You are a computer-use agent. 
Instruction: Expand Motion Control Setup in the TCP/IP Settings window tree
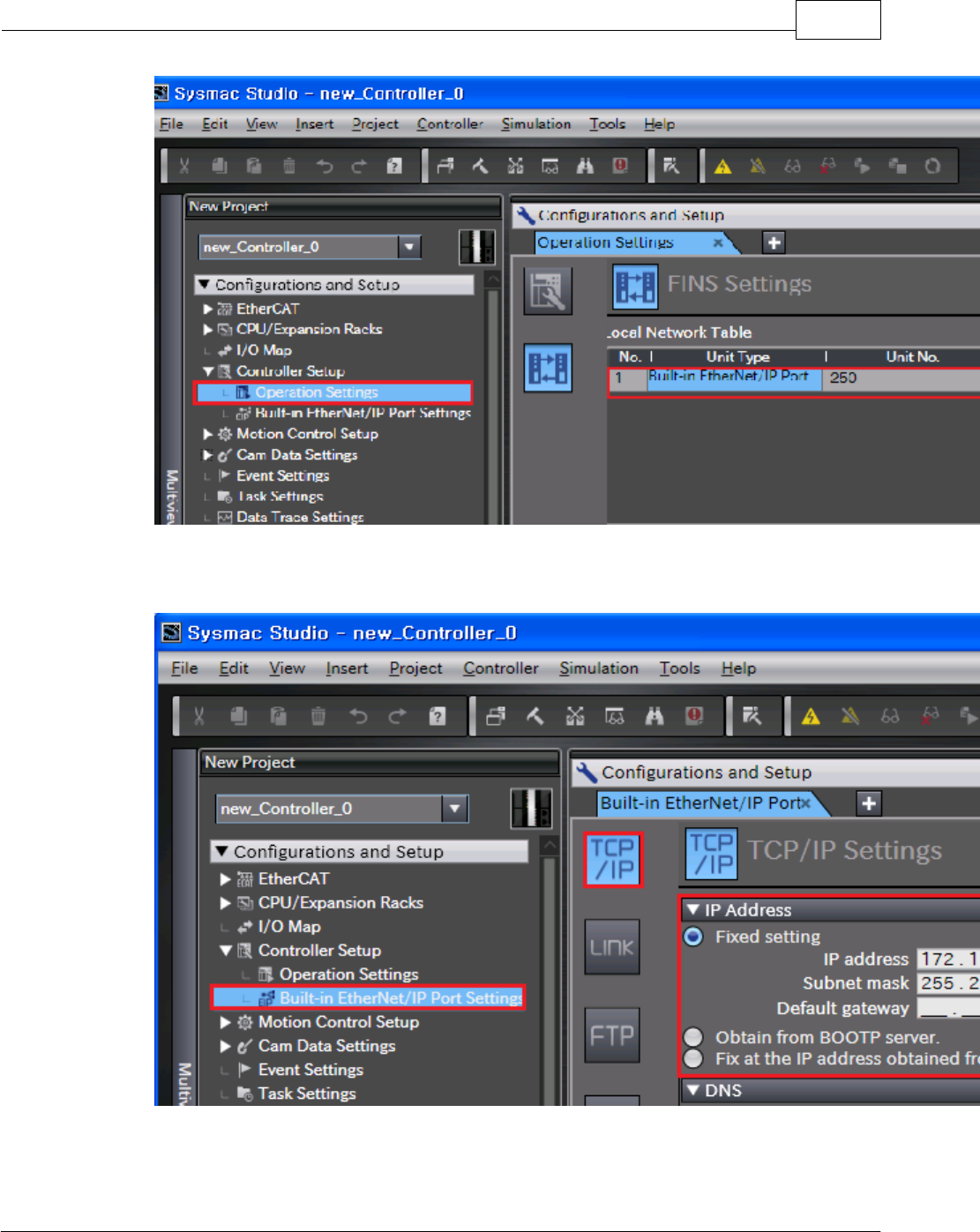226,1022
